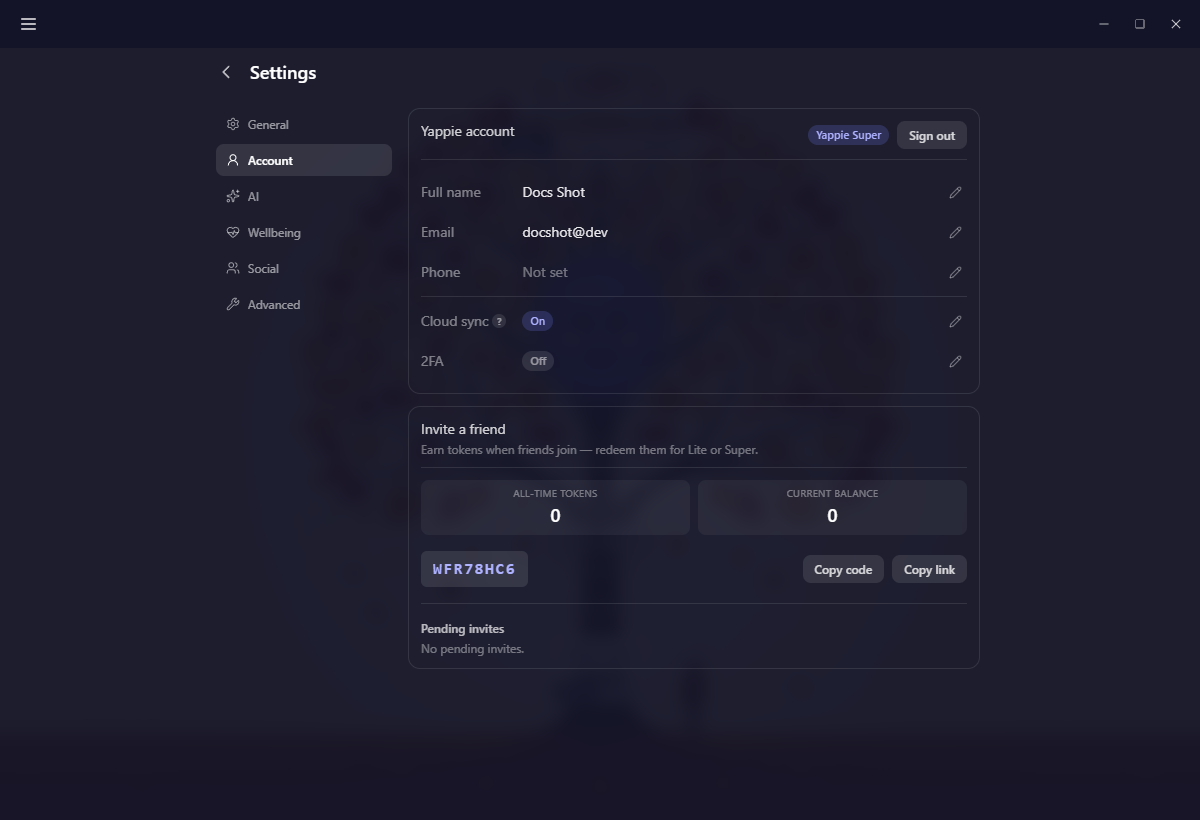This screenshot has height=820, width=1200.
Task: Minimize the application window
Action: 1104,24
